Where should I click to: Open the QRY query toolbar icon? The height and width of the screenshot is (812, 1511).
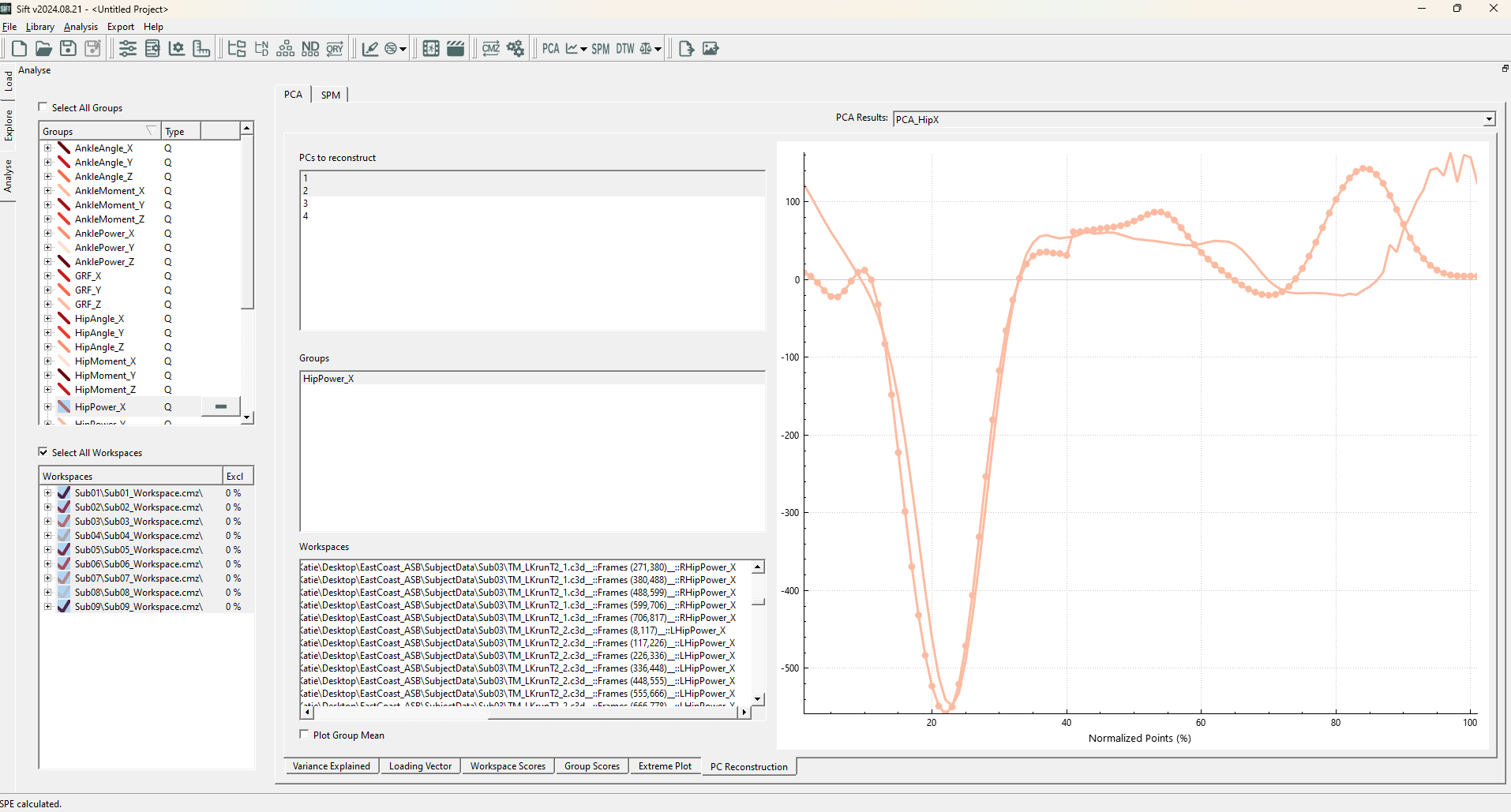click(x=335, y=48)
